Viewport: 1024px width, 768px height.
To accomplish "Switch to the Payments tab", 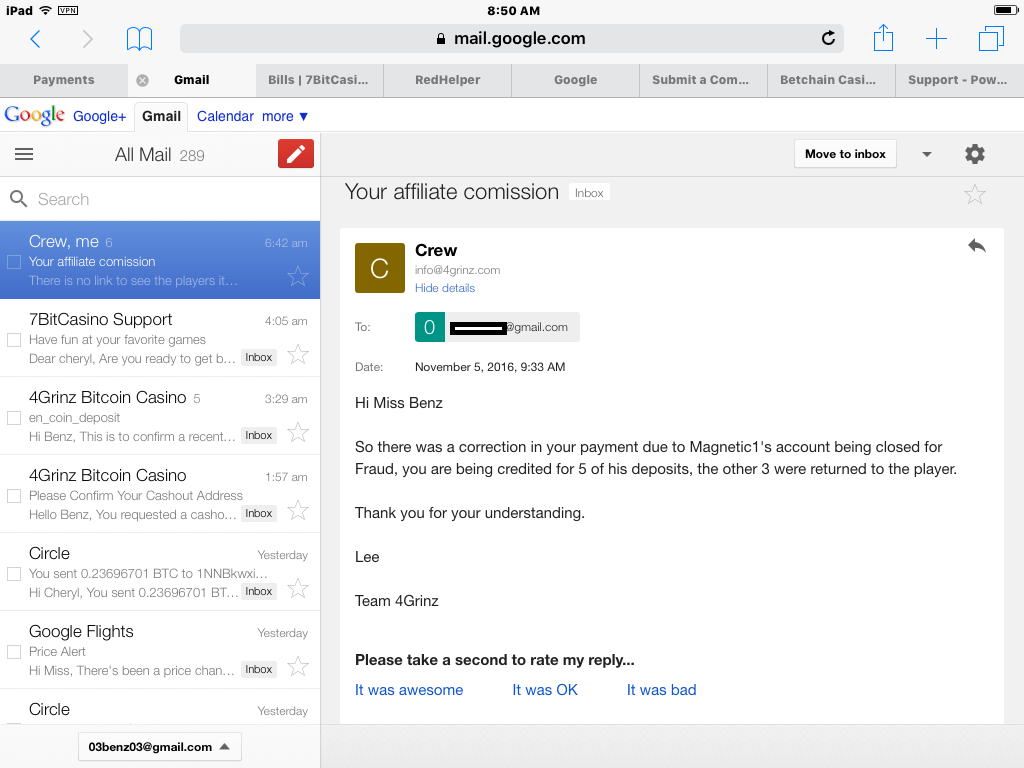I will coord(64,80).
